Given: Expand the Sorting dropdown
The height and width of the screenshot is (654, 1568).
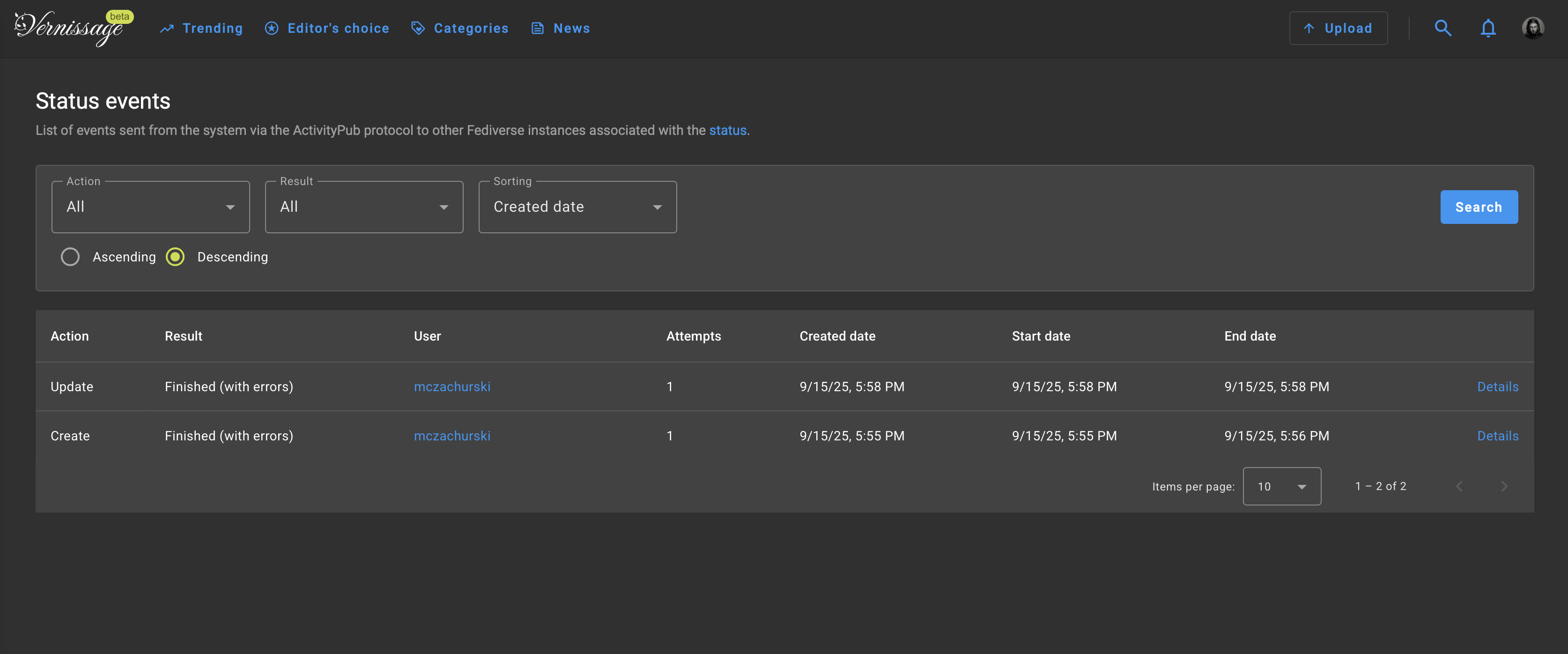Looking at the screenshot, I should (x=577, y=207).
